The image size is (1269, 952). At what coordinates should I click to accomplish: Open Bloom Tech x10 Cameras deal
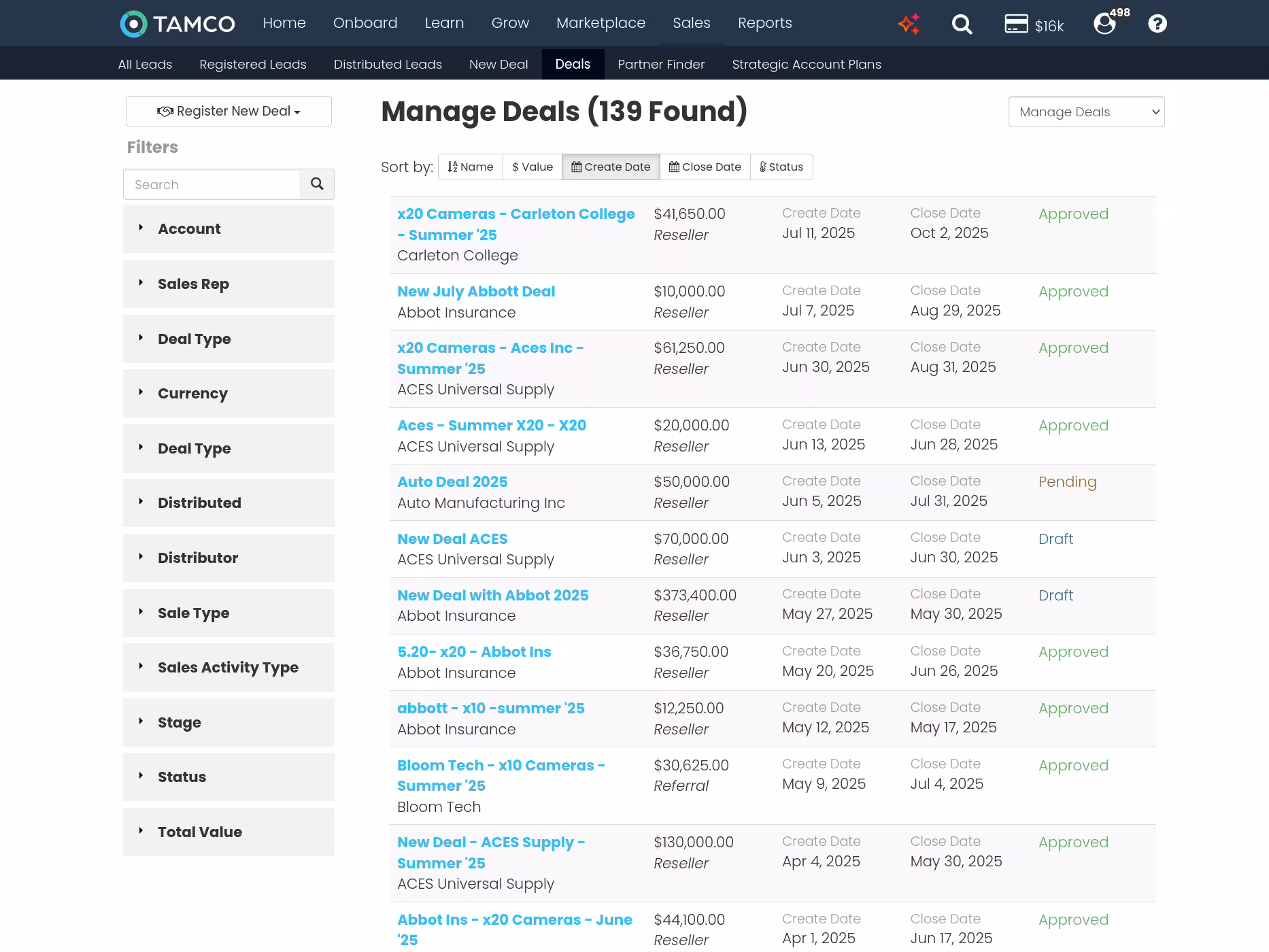pos(501,776)
